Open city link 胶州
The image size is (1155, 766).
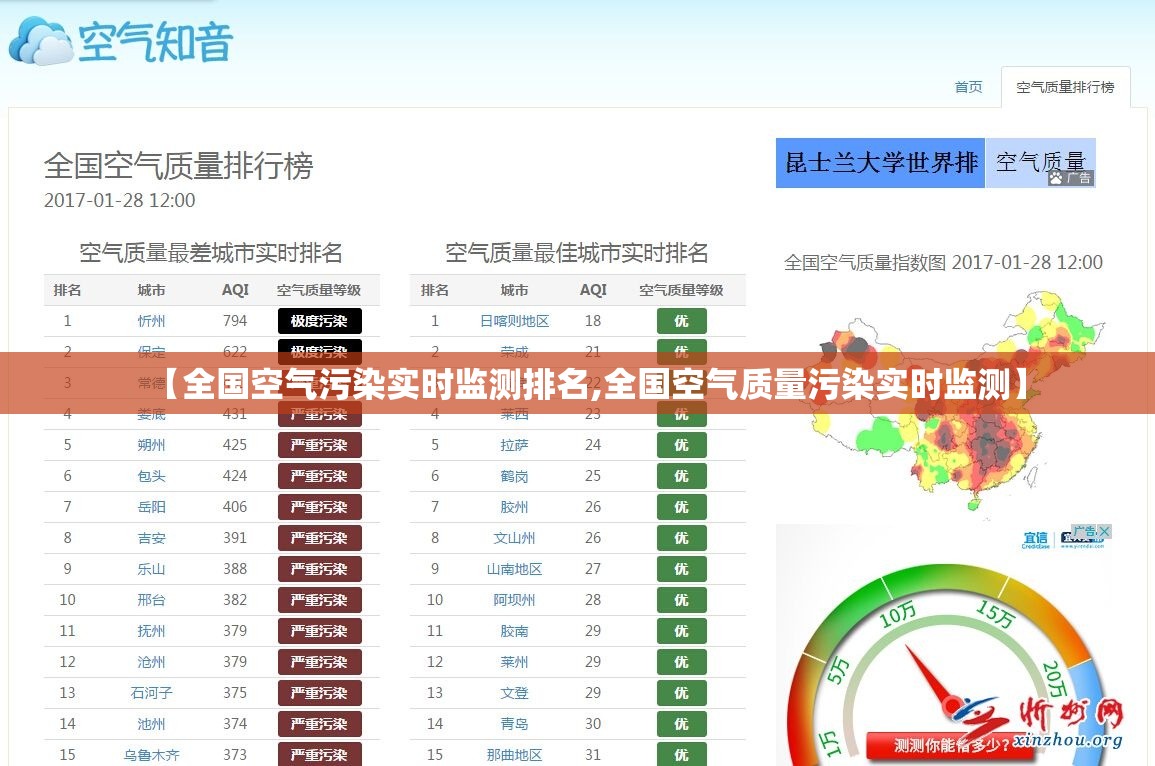(514, 507)
